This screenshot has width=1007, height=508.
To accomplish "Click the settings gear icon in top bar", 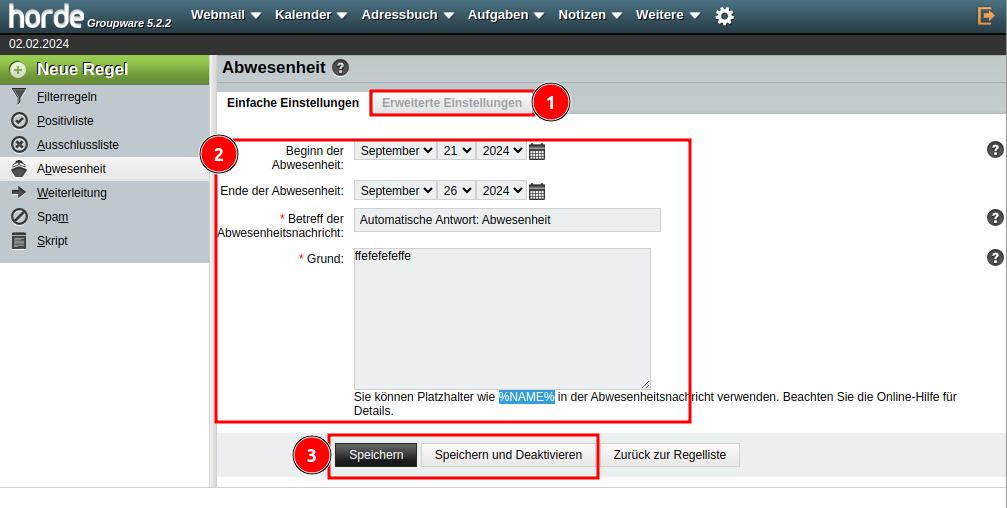I will click(x=725, y=16).
